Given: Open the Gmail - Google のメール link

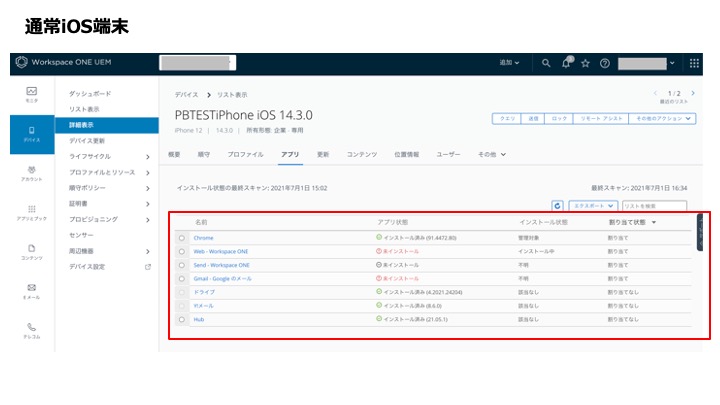Looking at the screenshot, I should click(222, 279).
